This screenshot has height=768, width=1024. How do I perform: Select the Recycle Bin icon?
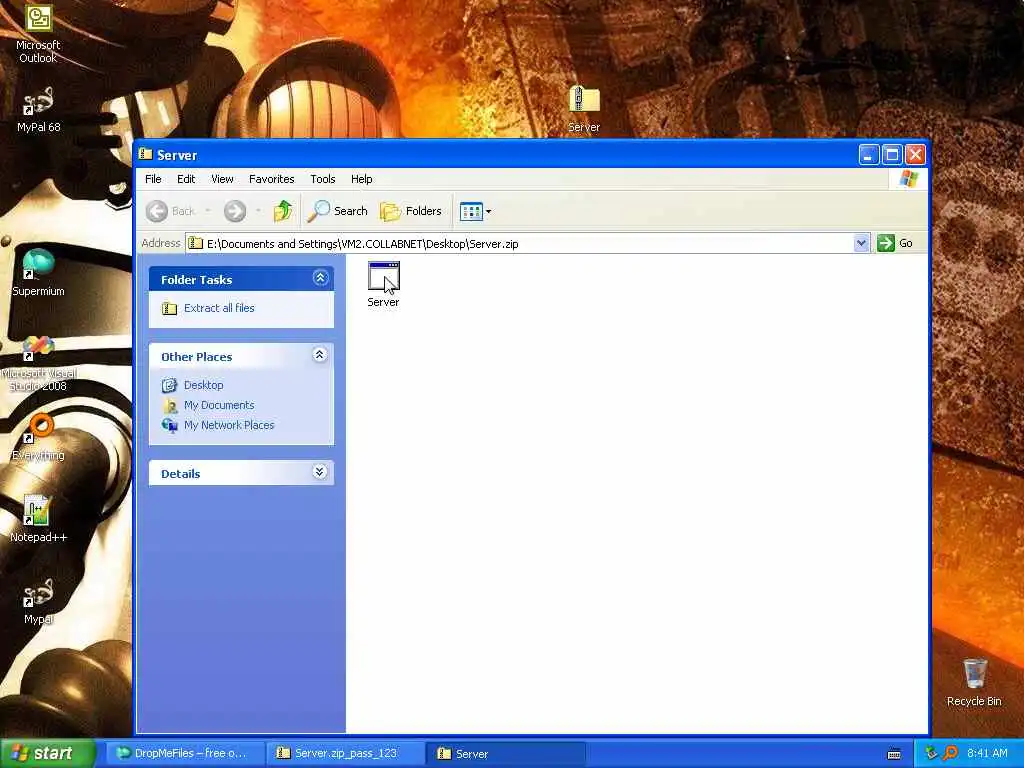(x=974, y=682)
